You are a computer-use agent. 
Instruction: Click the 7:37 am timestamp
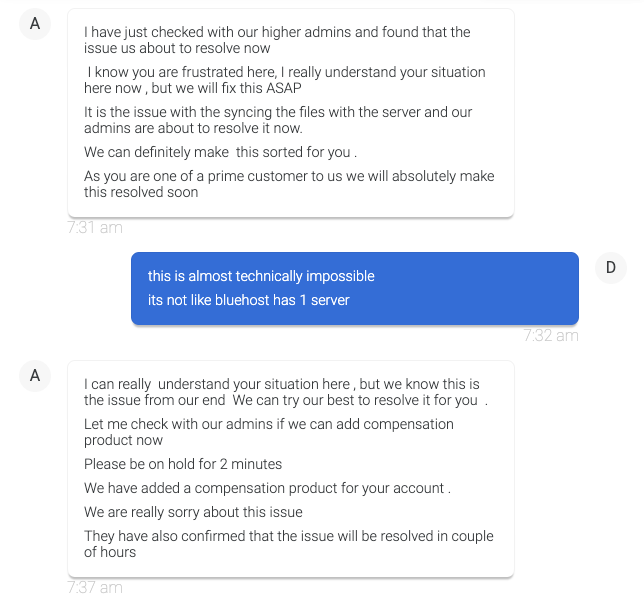[x=95, y=588]
